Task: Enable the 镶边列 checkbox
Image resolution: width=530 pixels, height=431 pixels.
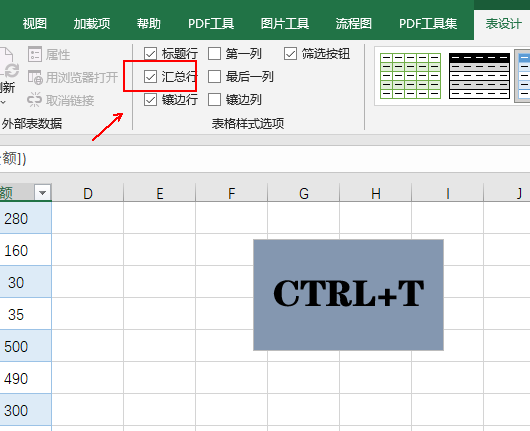Action: coord(214,100)
